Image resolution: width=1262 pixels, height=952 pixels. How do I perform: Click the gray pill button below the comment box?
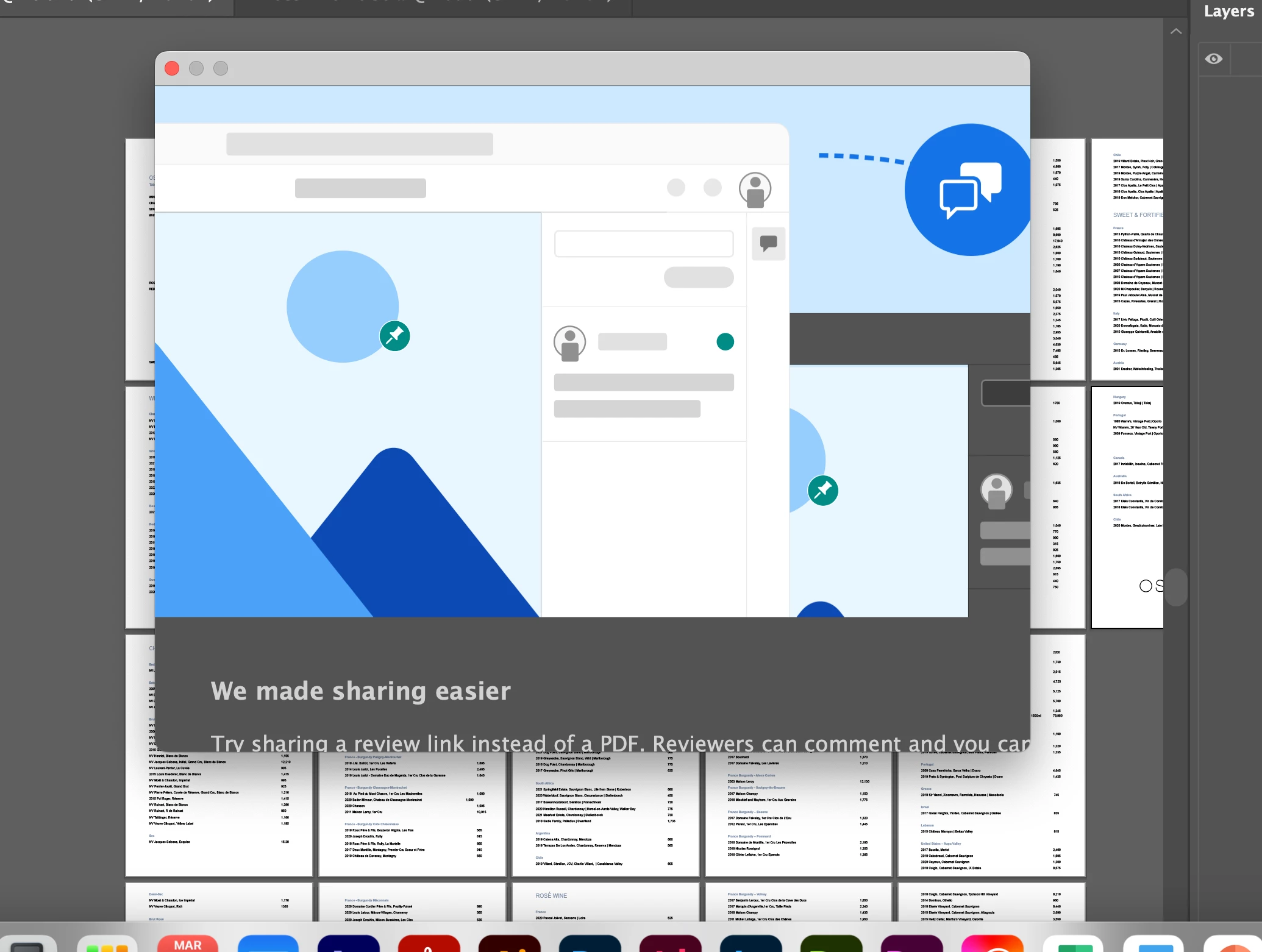tap(698, 277)
